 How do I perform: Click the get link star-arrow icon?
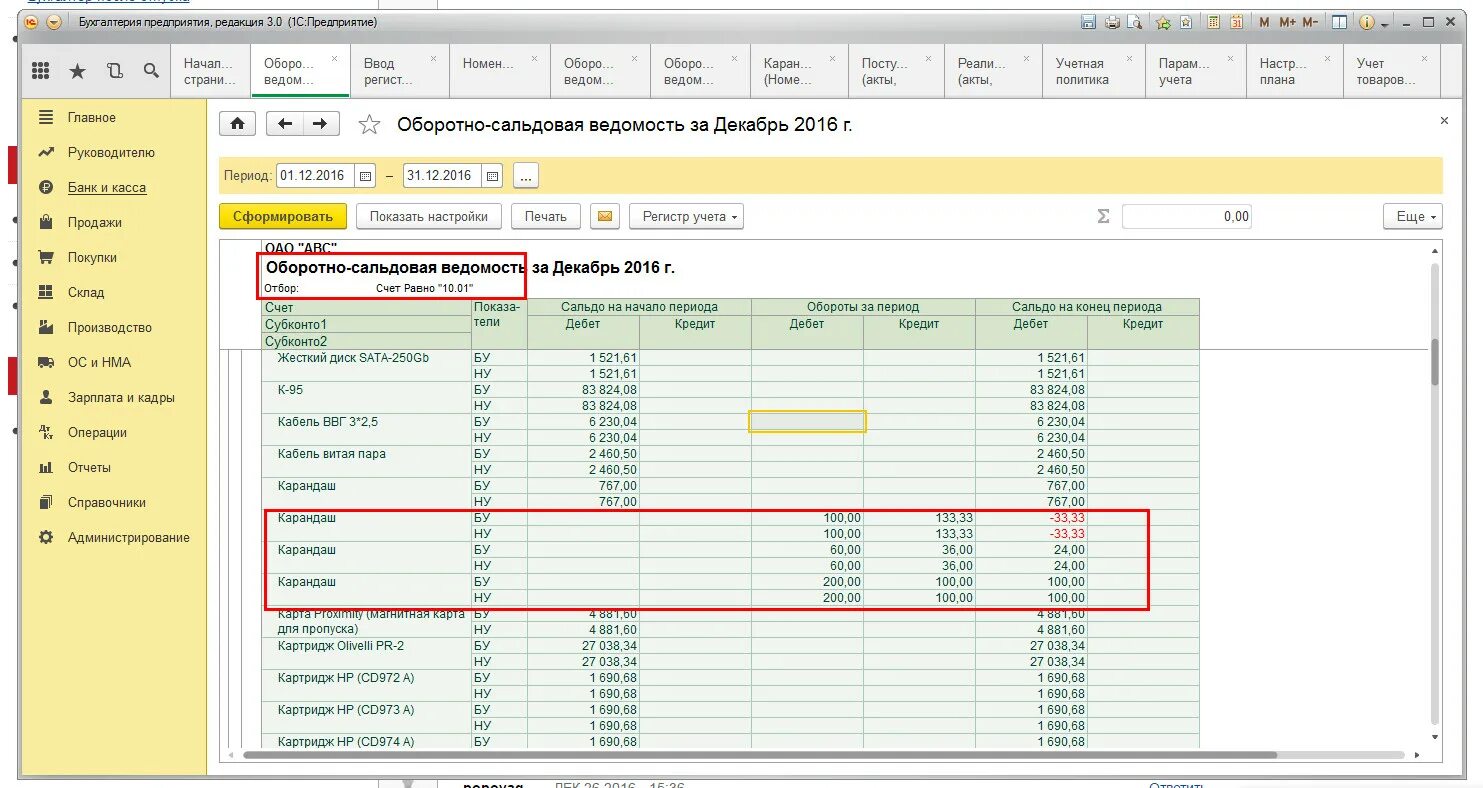point(1163,22)
